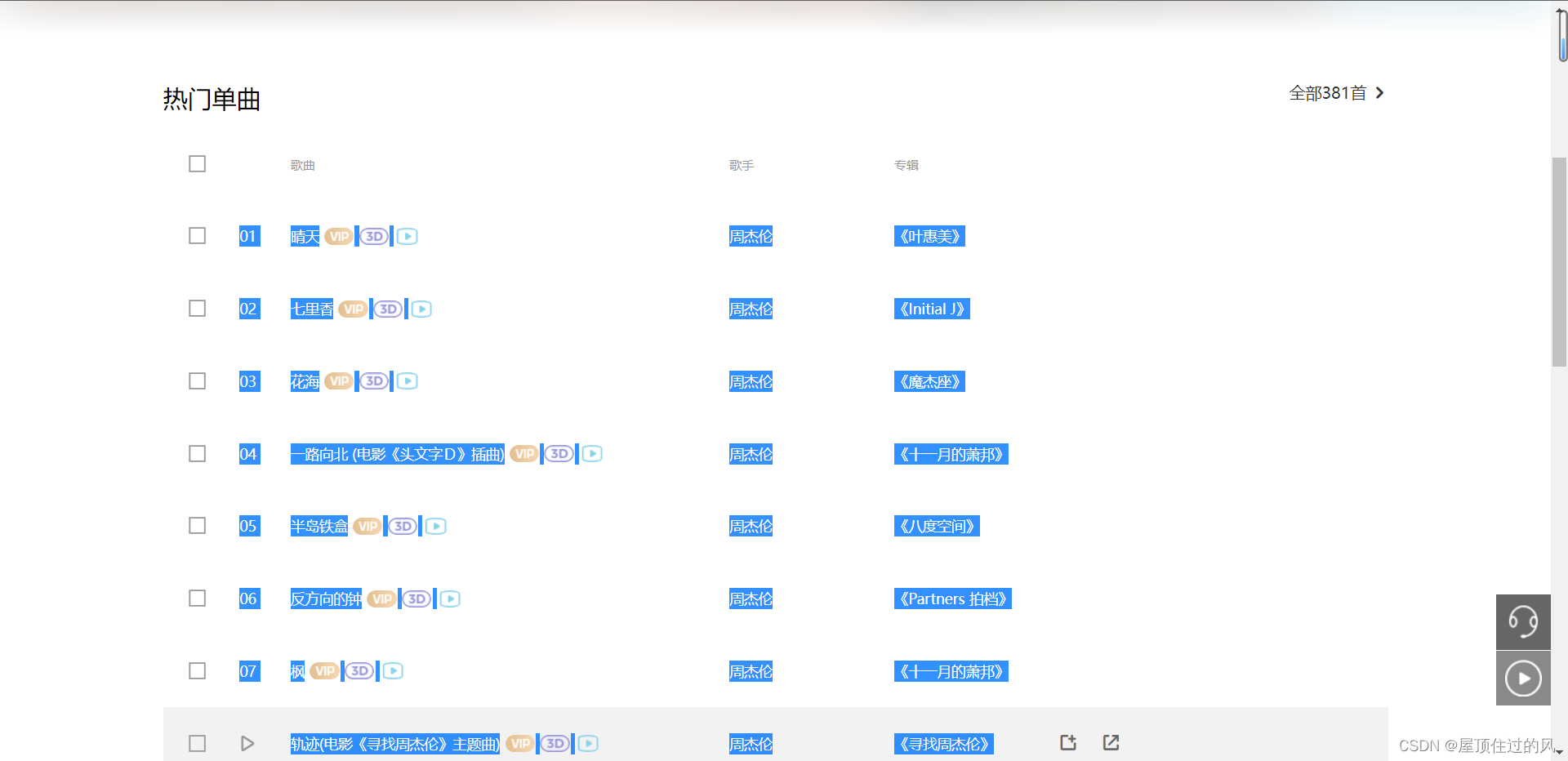The image size is (1568, 761).
Task: Open the song 花海
Action: [305, 382]
